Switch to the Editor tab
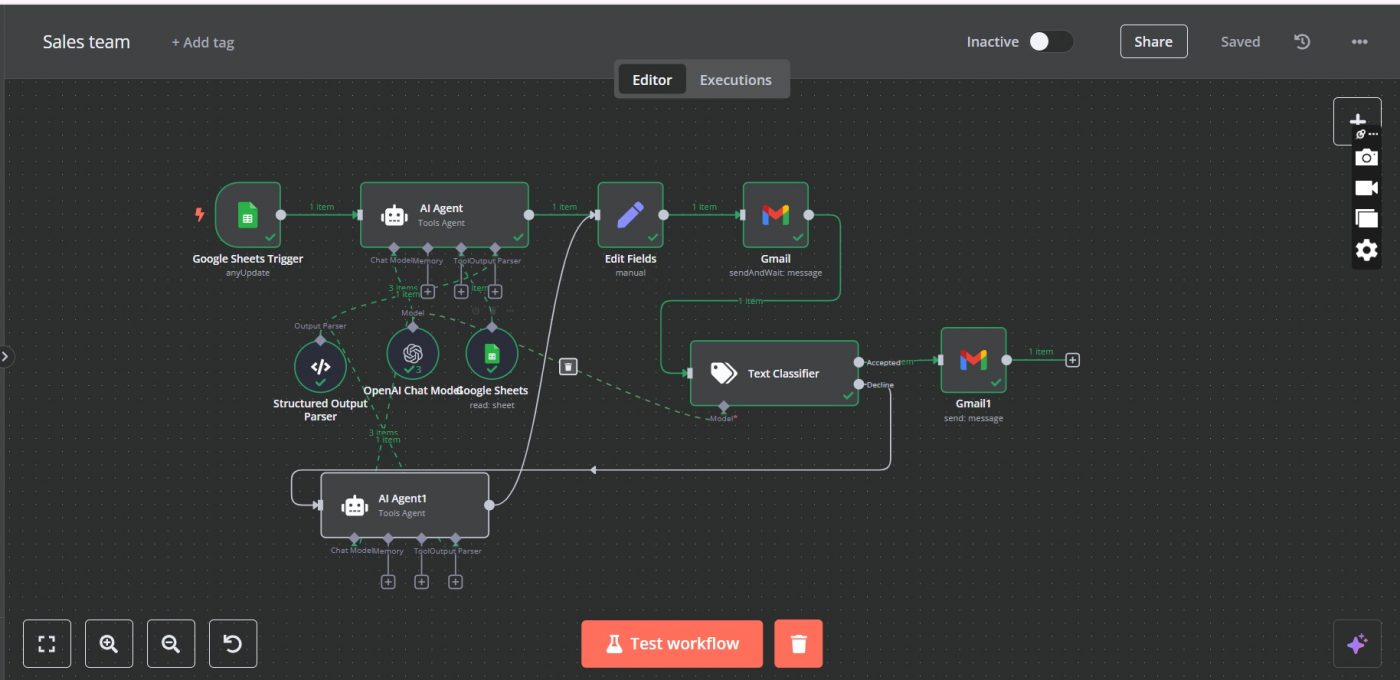Image resolution: width=1400 pixels, height=680 pixels. [652, 80]
